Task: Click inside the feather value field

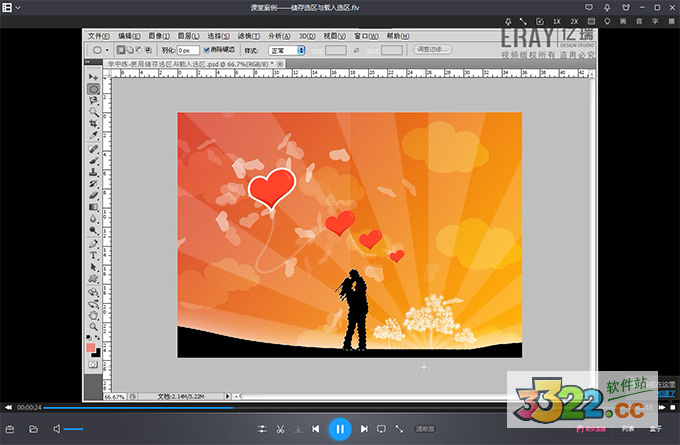Action: point(187,49)
